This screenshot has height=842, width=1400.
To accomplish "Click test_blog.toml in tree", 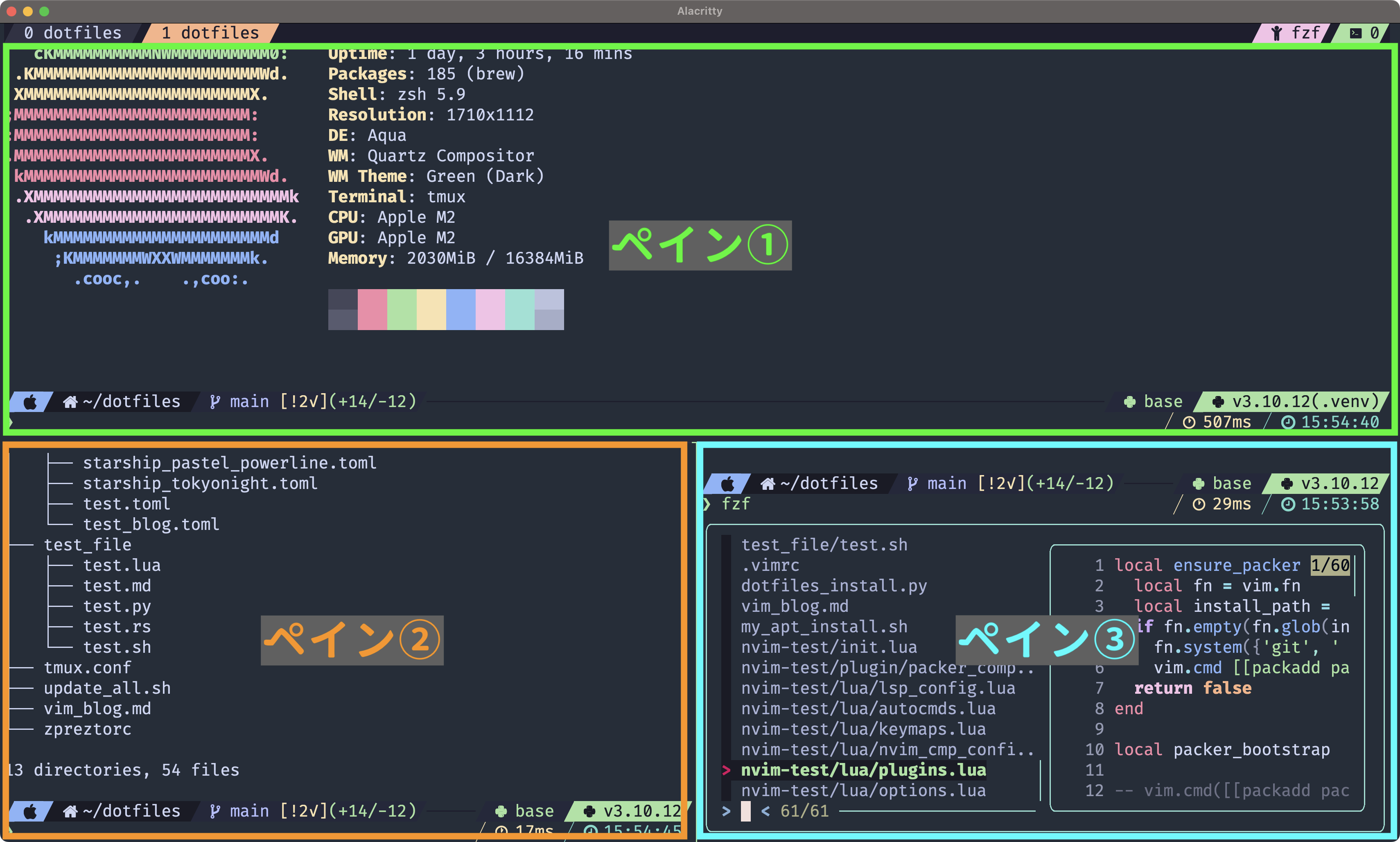I will tap(151, 524).
